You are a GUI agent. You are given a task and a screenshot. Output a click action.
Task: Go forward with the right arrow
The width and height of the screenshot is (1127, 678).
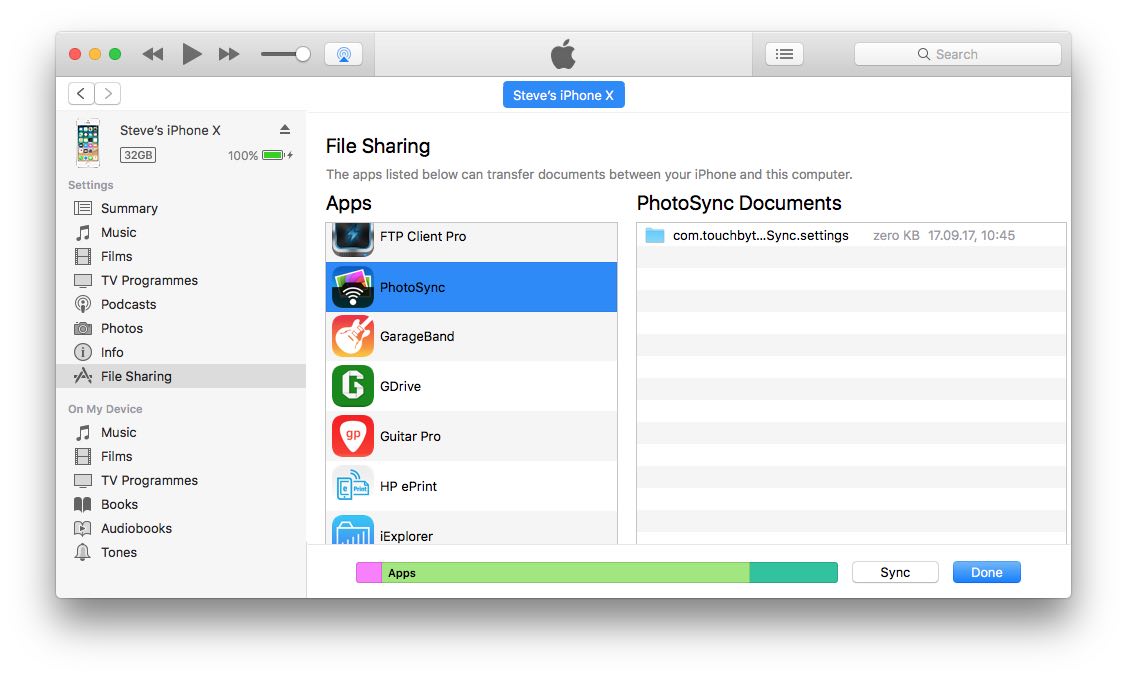pos(108,93)
